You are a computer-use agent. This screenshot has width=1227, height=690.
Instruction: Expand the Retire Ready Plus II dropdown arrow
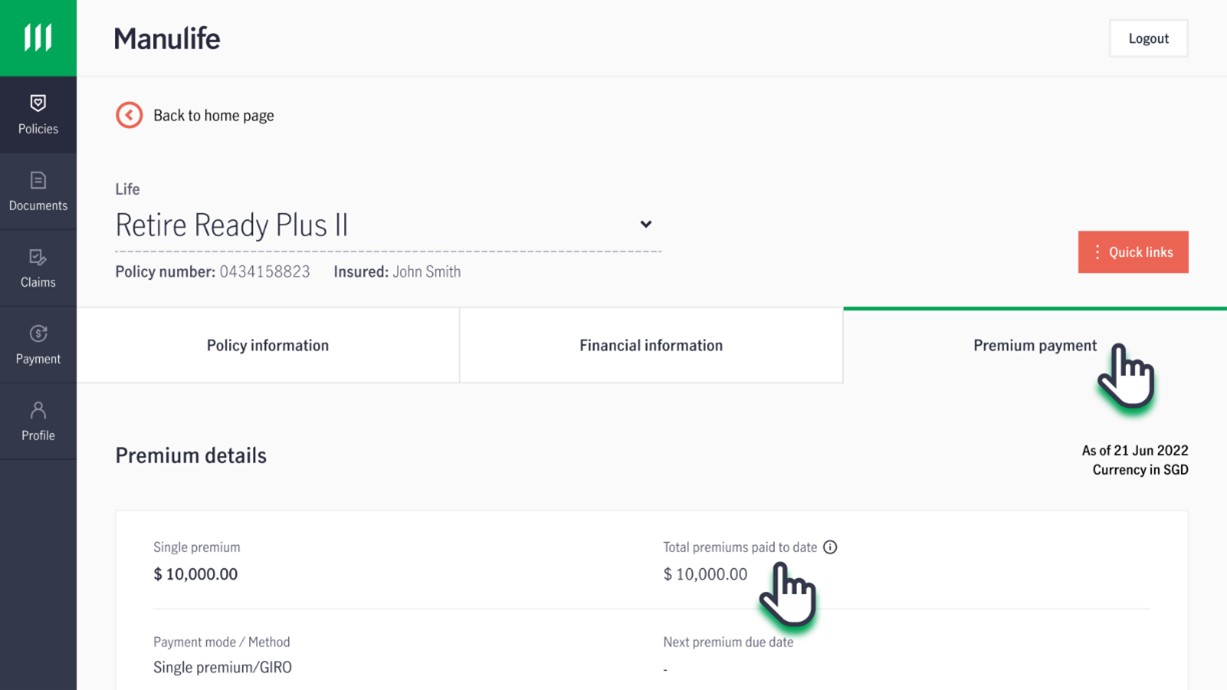(646, 224)
